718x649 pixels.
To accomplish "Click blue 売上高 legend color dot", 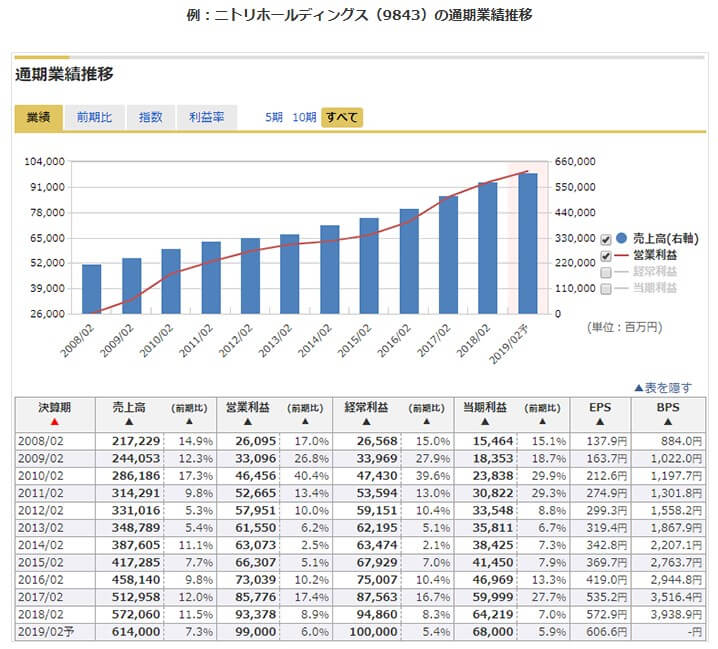I will coord(621,238).
